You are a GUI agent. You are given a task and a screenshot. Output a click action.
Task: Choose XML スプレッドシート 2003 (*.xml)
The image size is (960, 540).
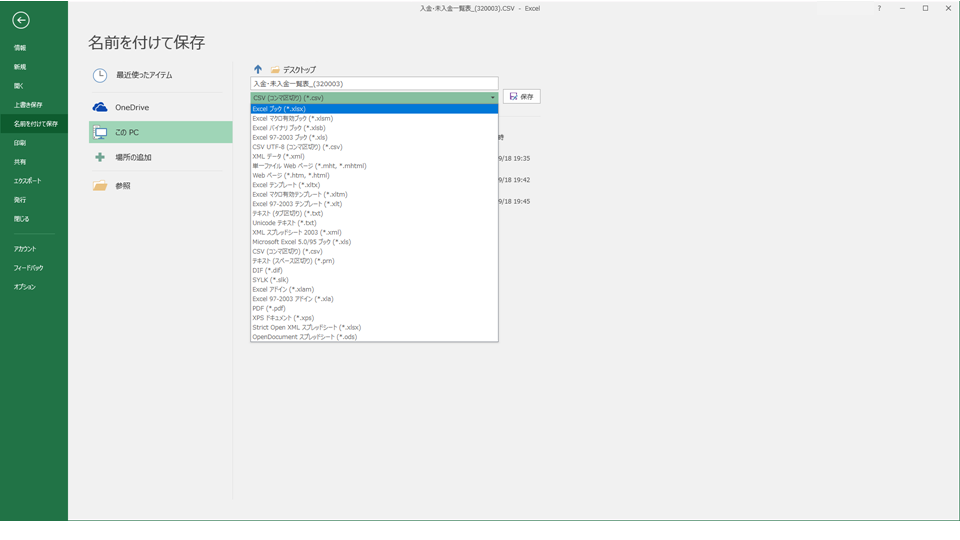coord(374,233)
